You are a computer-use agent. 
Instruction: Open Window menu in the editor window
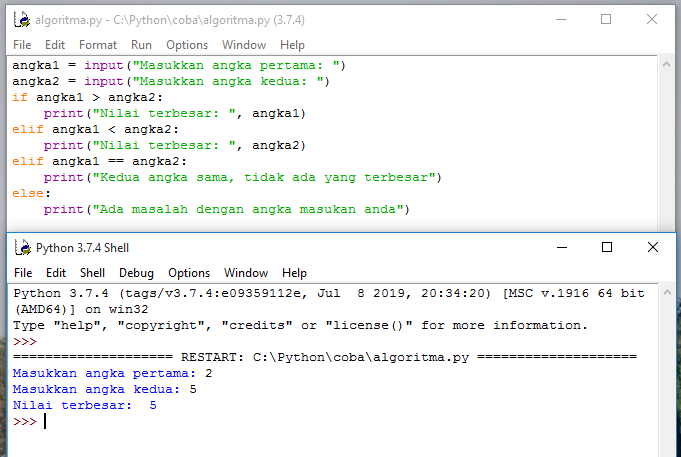tap(244, 45)
